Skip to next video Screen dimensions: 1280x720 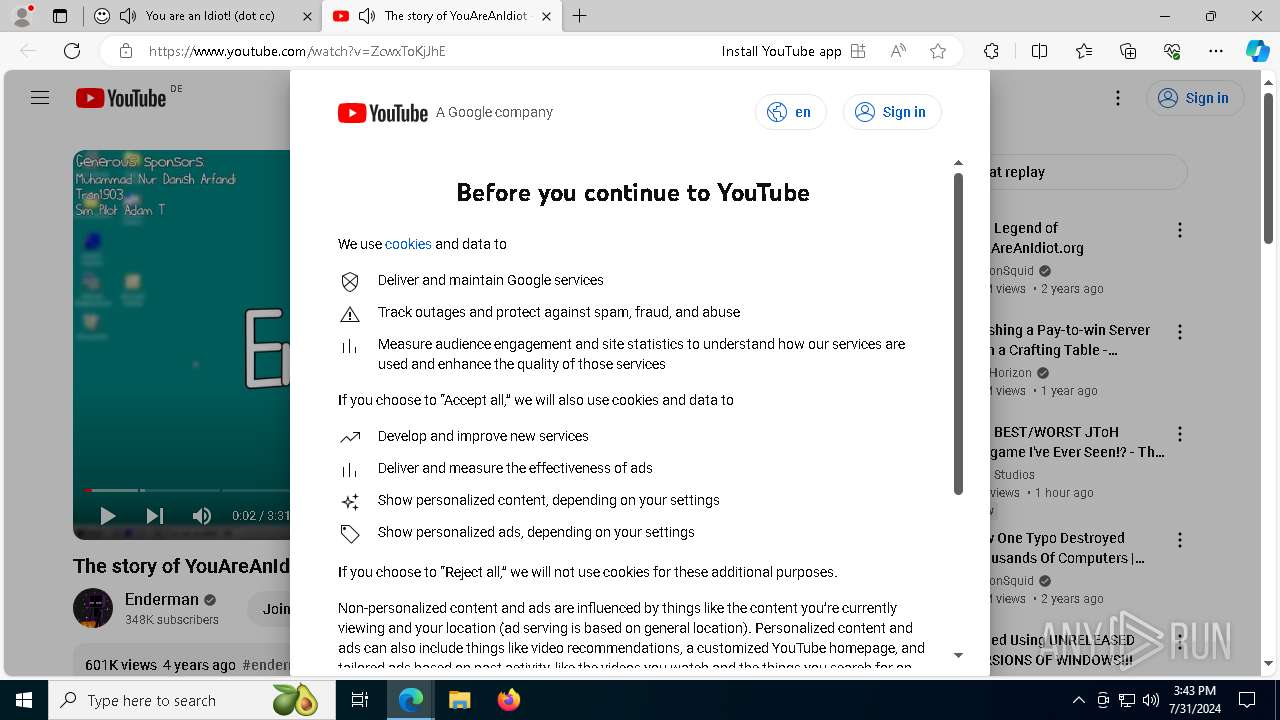[154, 516]
